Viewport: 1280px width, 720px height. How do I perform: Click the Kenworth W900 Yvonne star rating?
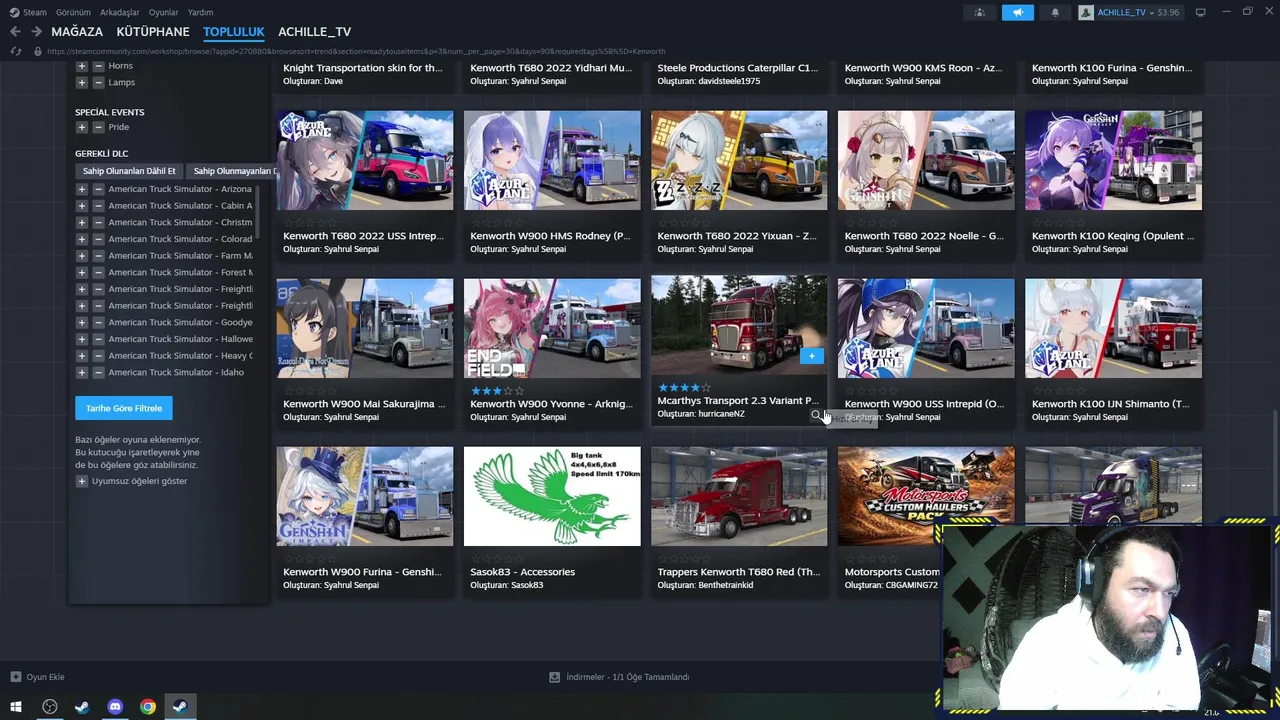497,391
